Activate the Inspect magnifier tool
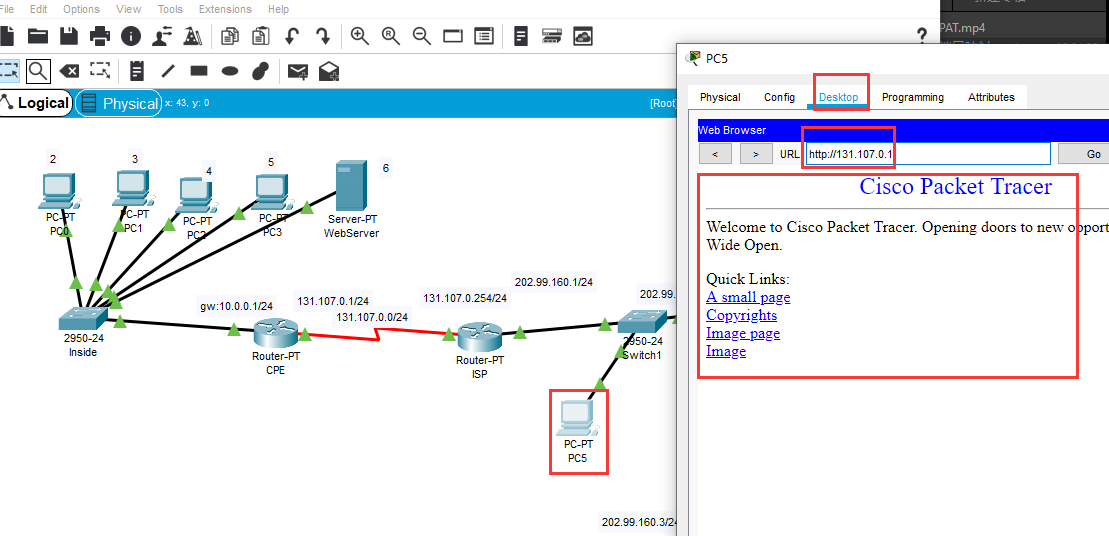 38,71
